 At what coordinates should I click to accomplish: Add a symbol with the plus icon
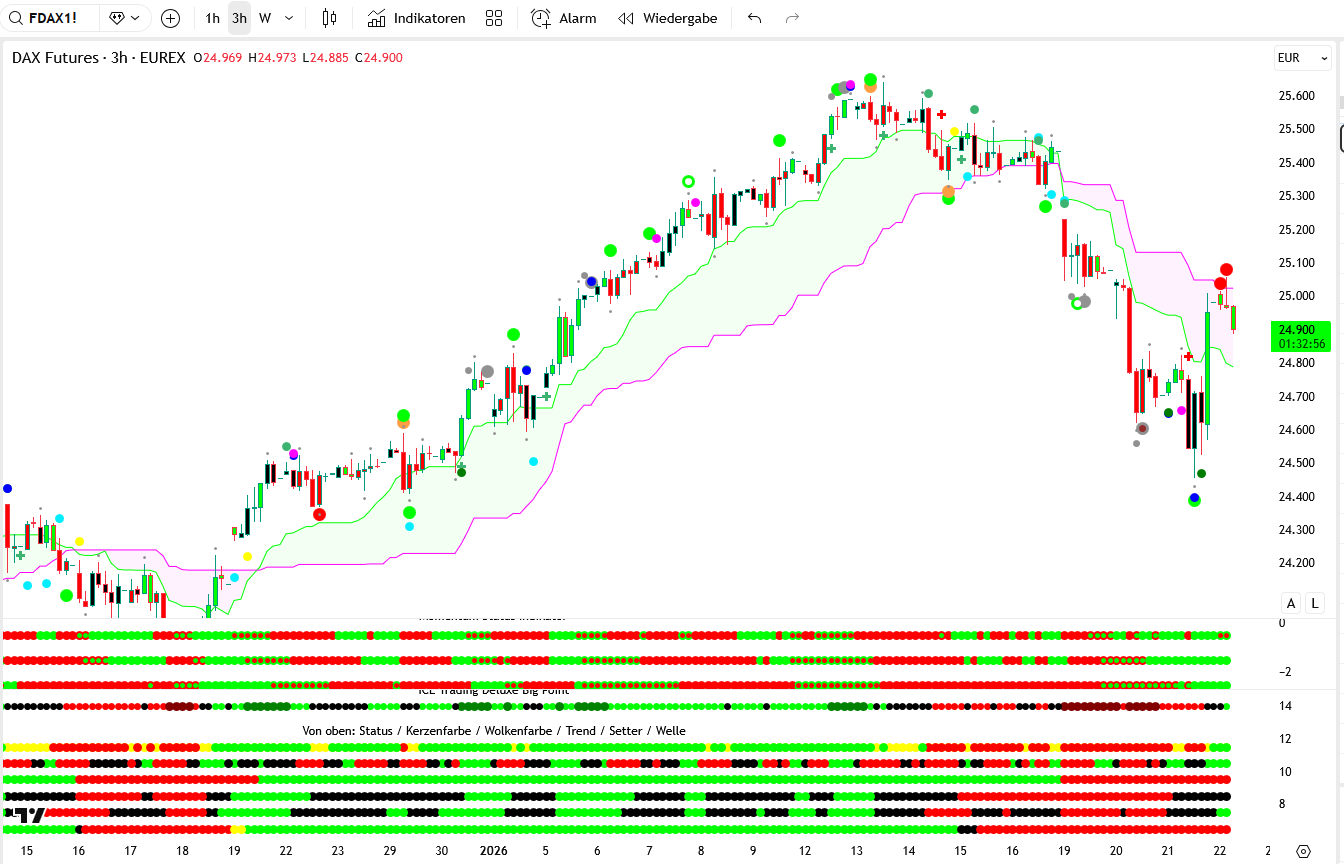(x=171, y=18)
